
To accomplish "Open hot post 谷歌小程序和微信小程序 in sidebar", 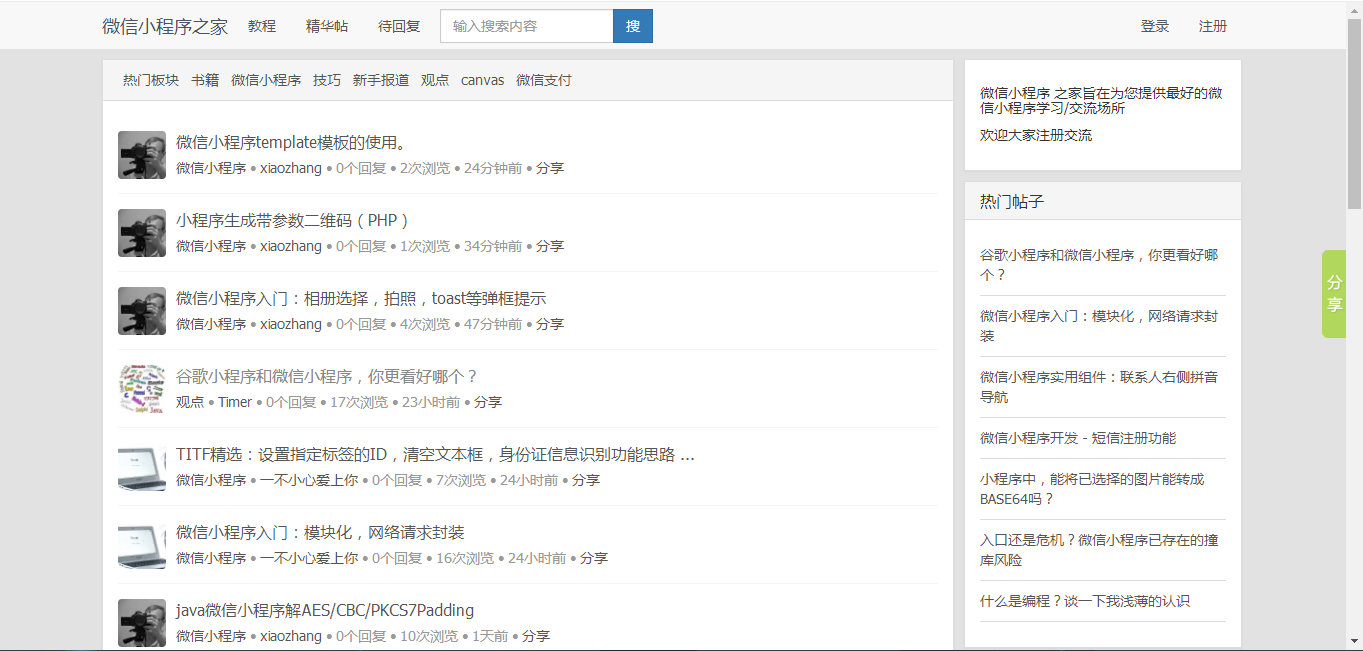I will click(x=1099, y=265).
